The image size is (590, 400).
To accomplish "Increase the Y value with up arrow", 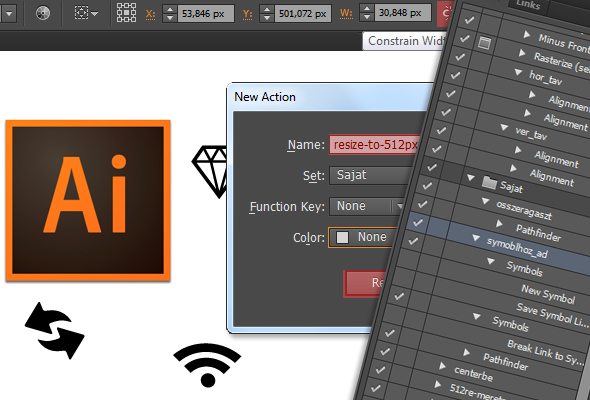I will pyautogui.click(x=267, y=9).
